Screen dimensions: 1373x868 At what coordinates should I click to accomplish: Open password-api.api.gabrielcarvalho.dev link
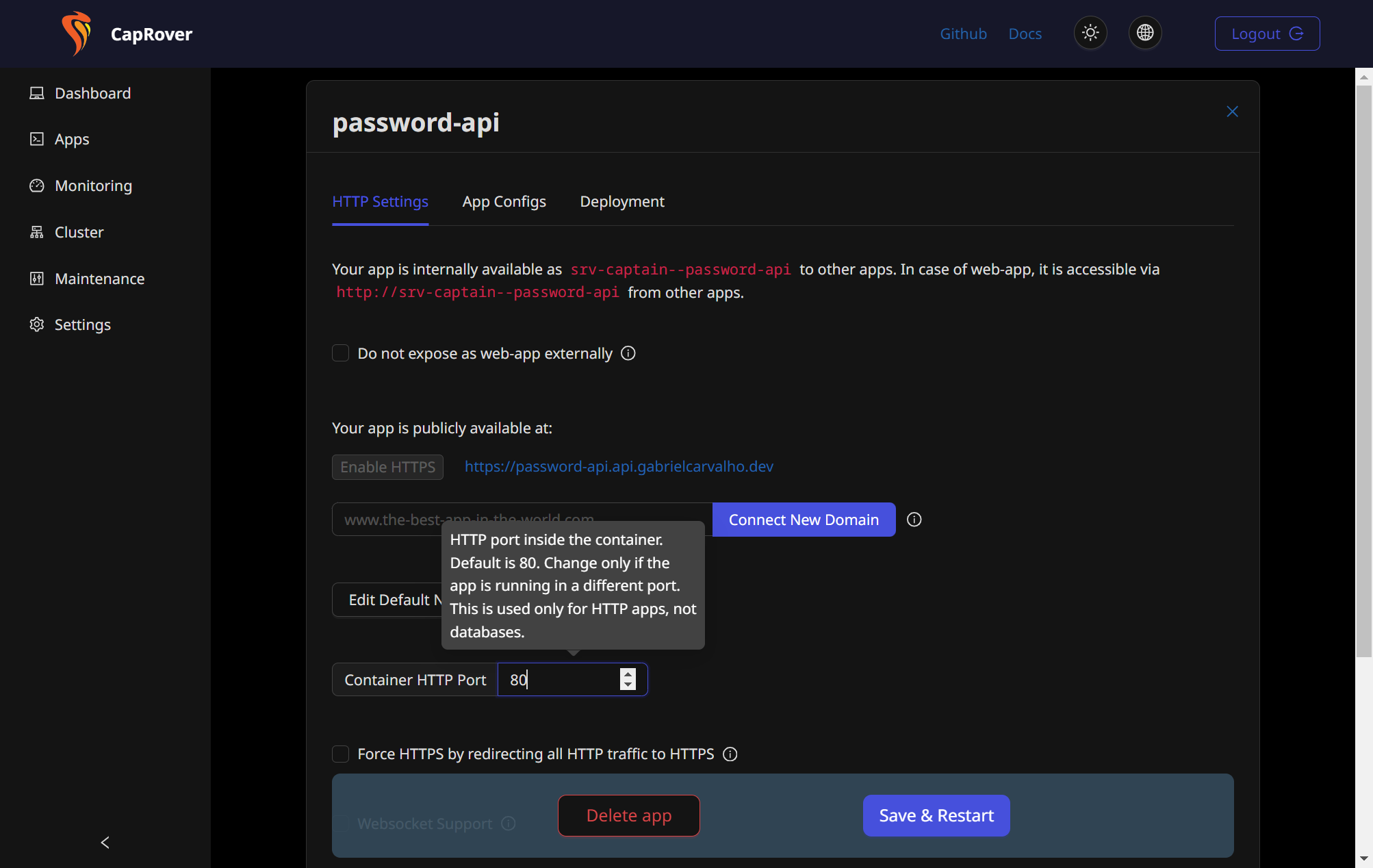pyautogui.click(x=619, y=466)
